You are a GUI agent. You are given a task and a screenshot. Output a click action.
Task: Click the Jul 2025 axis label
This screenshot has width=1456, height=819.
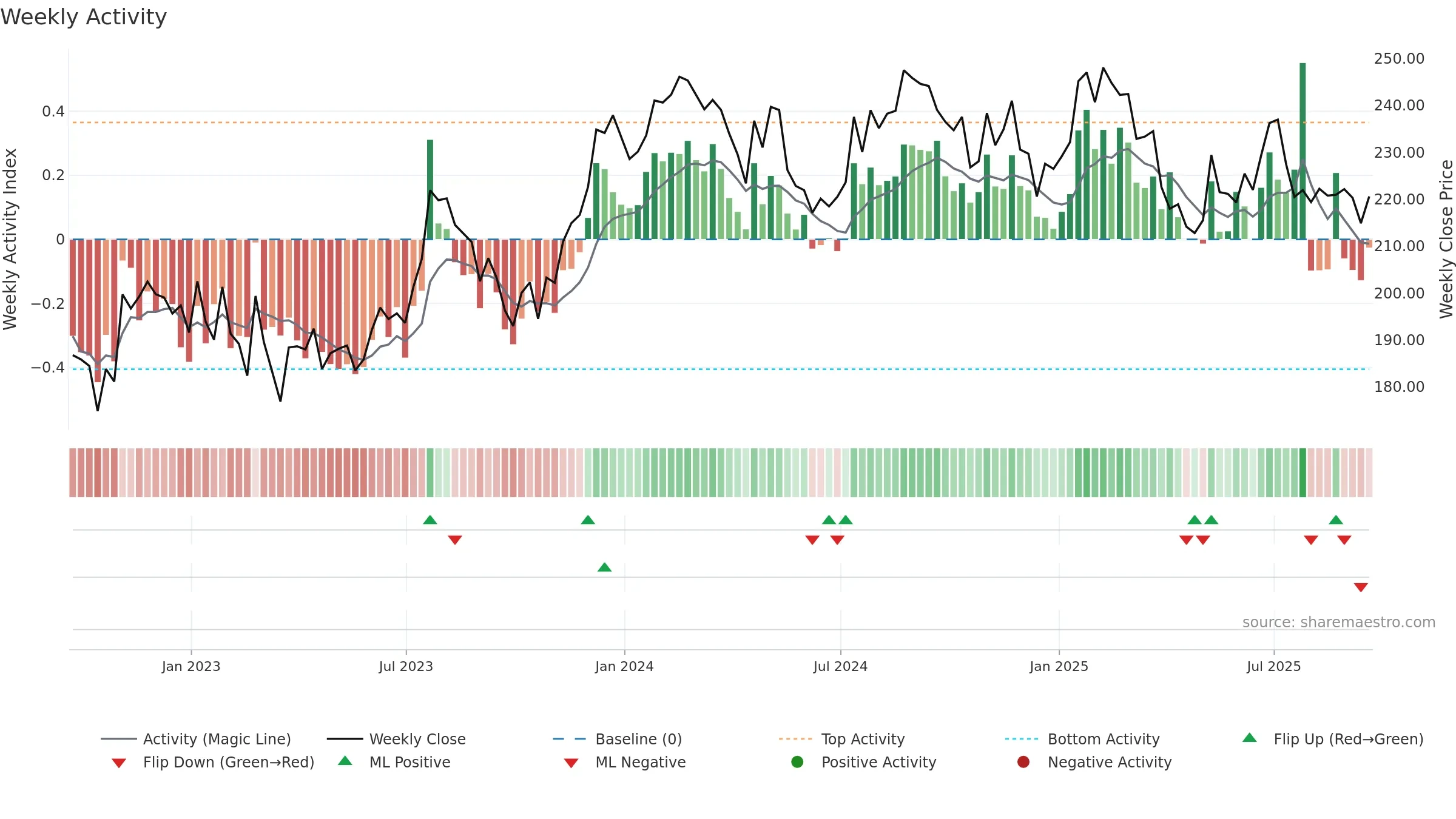pos(1274,666)
